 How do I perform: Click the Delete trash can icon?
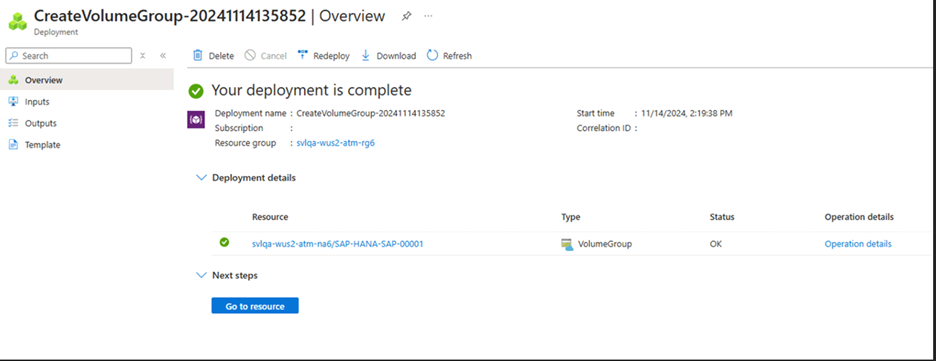[198, 55]
